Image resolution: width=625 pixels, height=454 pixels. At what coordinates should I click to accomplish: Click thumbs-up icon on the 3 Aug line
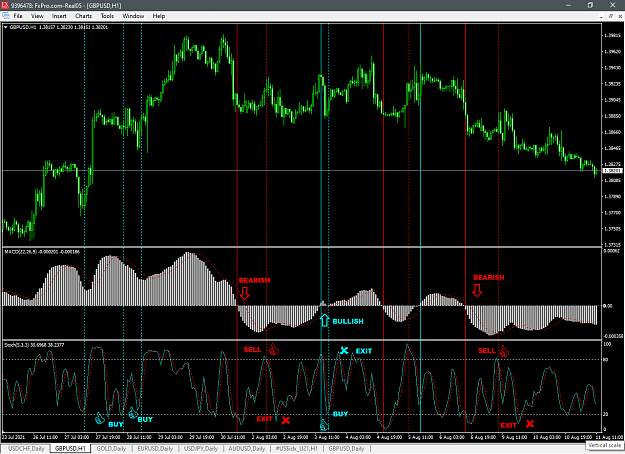coord(324,425)
